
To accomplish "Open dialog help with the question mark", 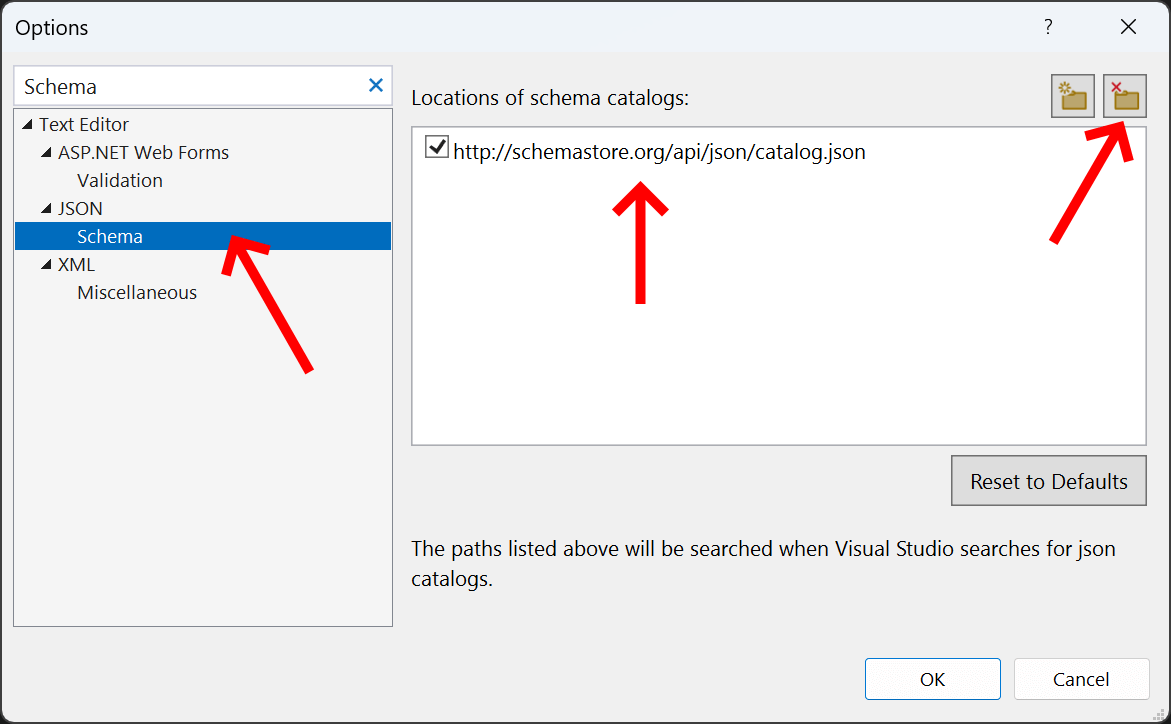I will click(x=1048, y=27).
